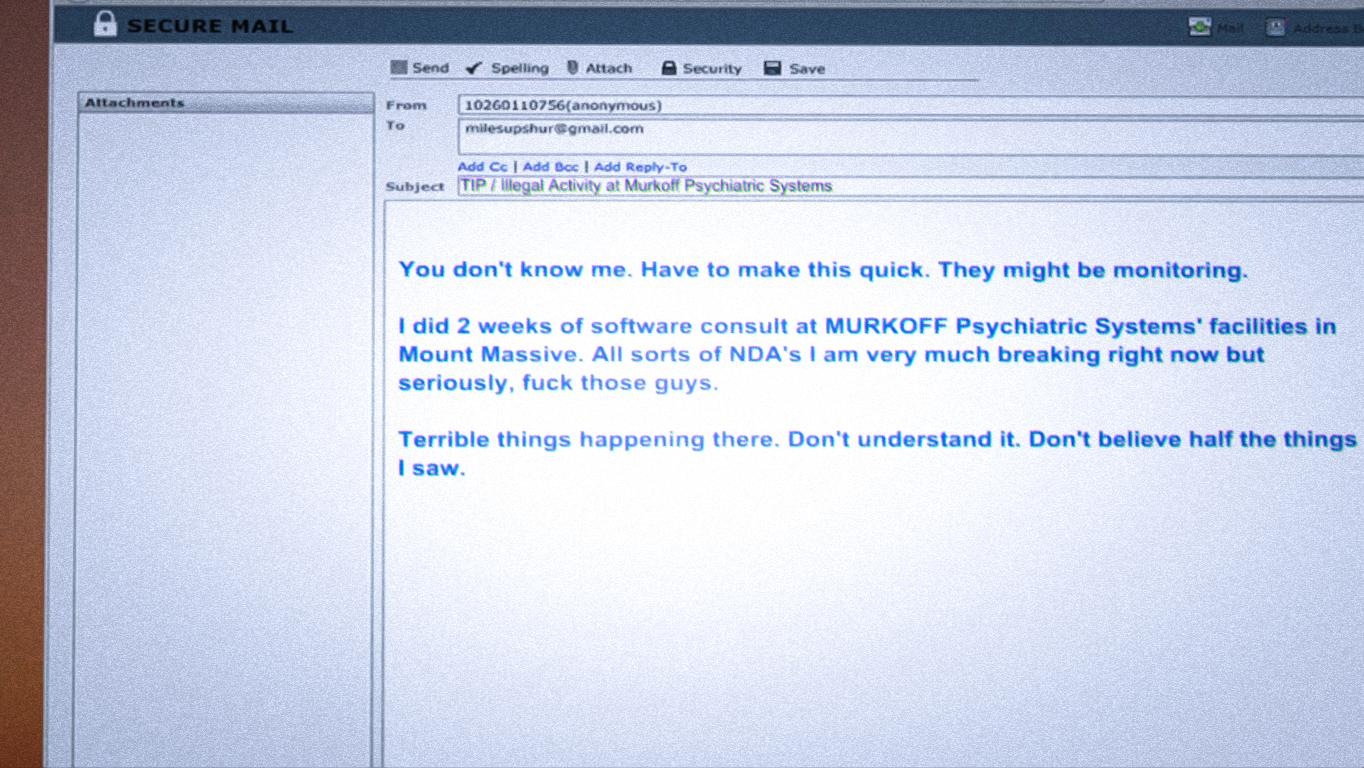
Task: Click the "Subject" field label
Action: pos(415,187)
